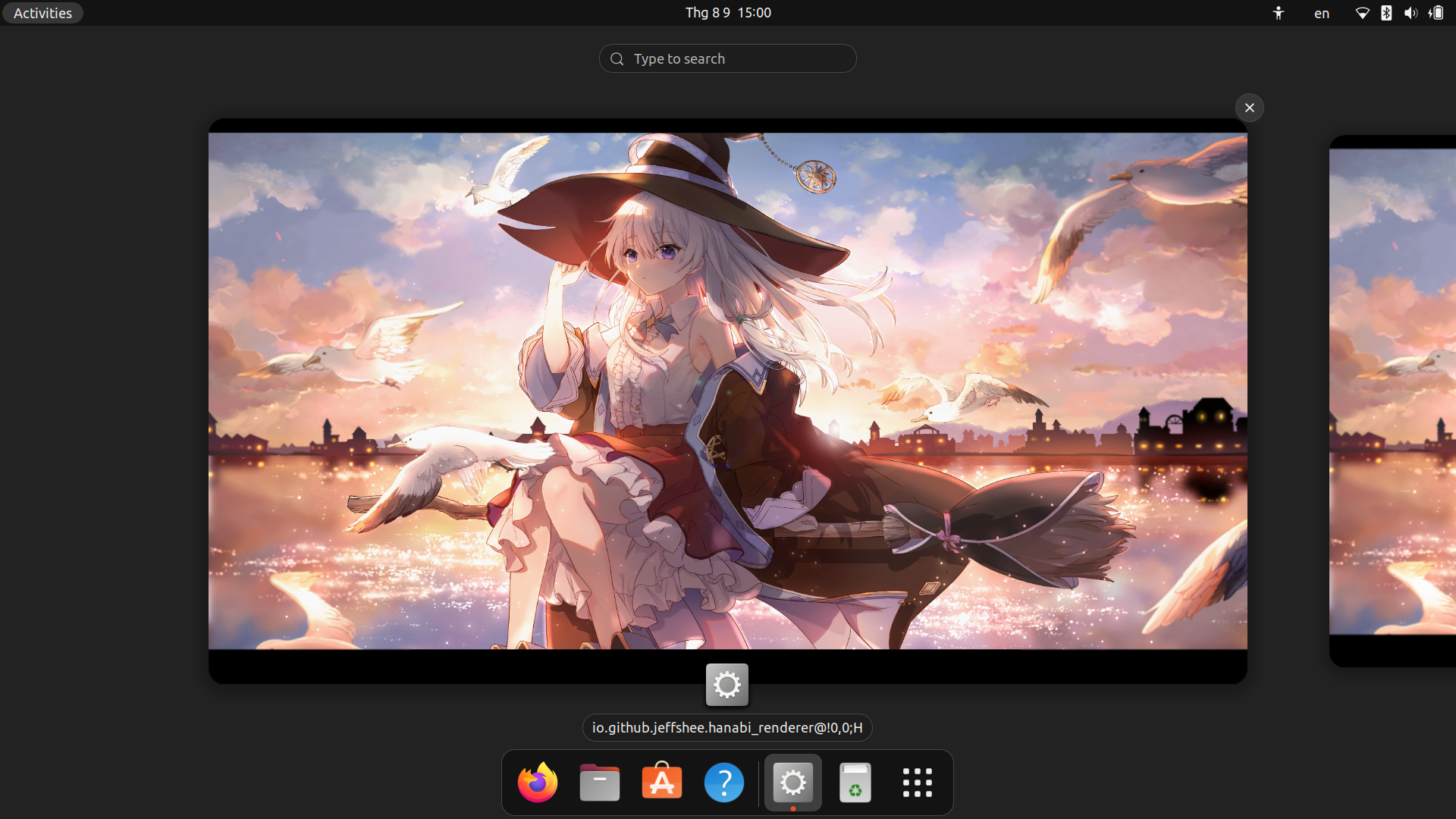Open the accessibility menu
Viewport: 1456px width, 819px height.
point(1278,13)
